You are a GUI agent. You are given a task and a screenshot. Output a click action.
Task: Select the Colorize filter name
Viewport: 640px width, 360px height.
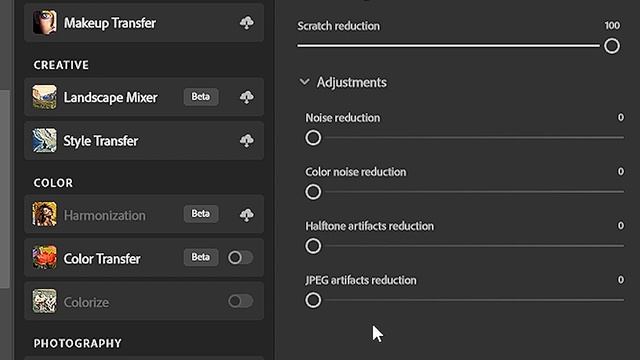86,302
